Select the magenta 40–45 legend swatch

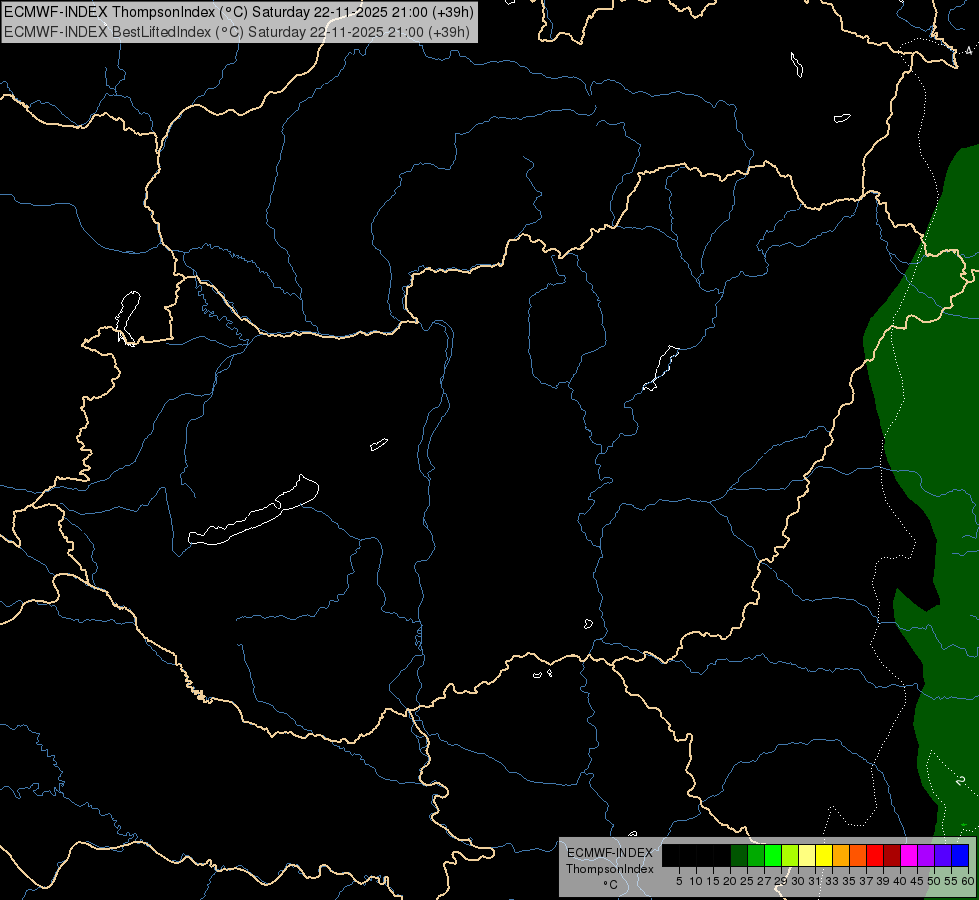point(909,855)
